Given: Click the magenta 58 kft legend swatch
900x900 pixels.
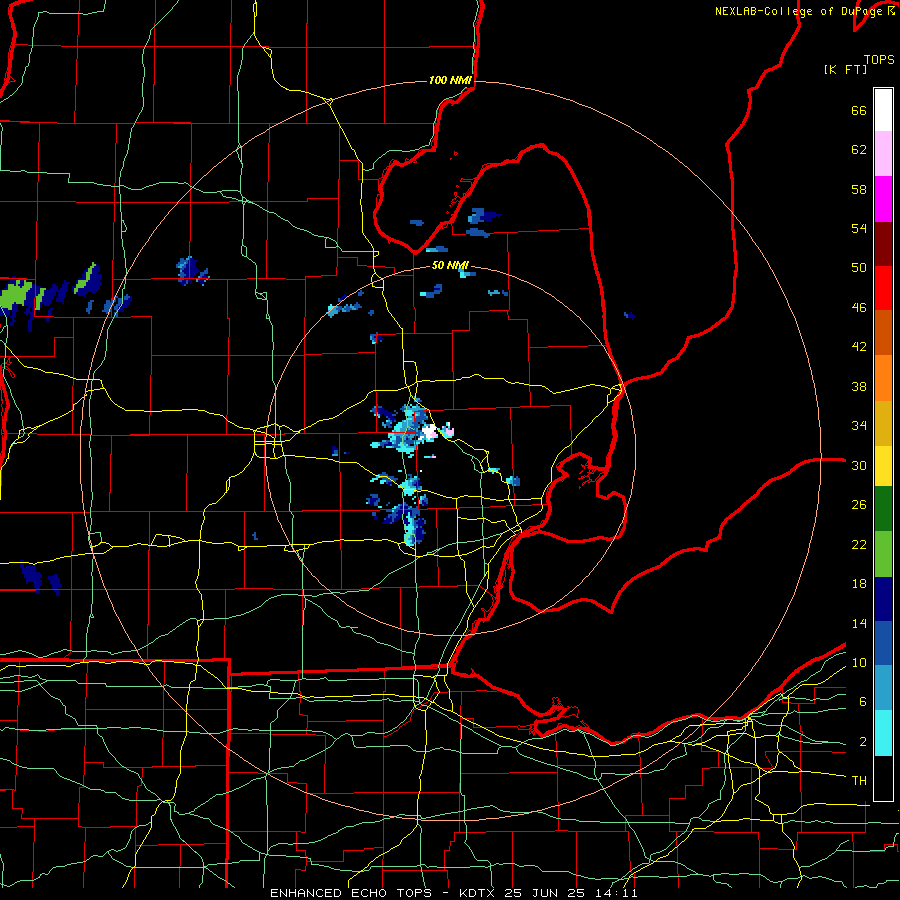Looking at the screenshot, I should [x=883, y=199].
